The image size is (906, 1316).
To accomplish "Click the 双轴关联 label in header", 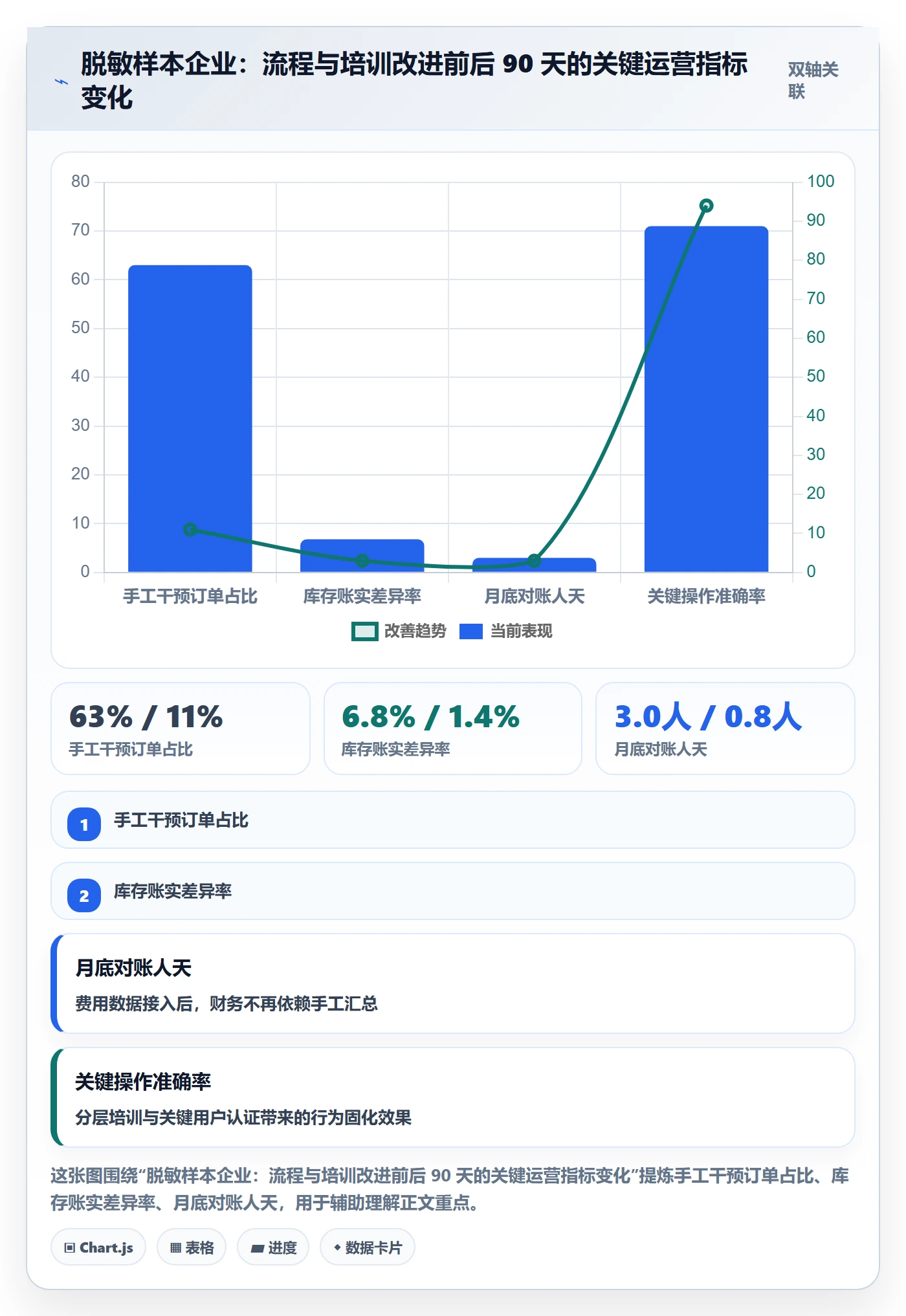I will (813, 80).
